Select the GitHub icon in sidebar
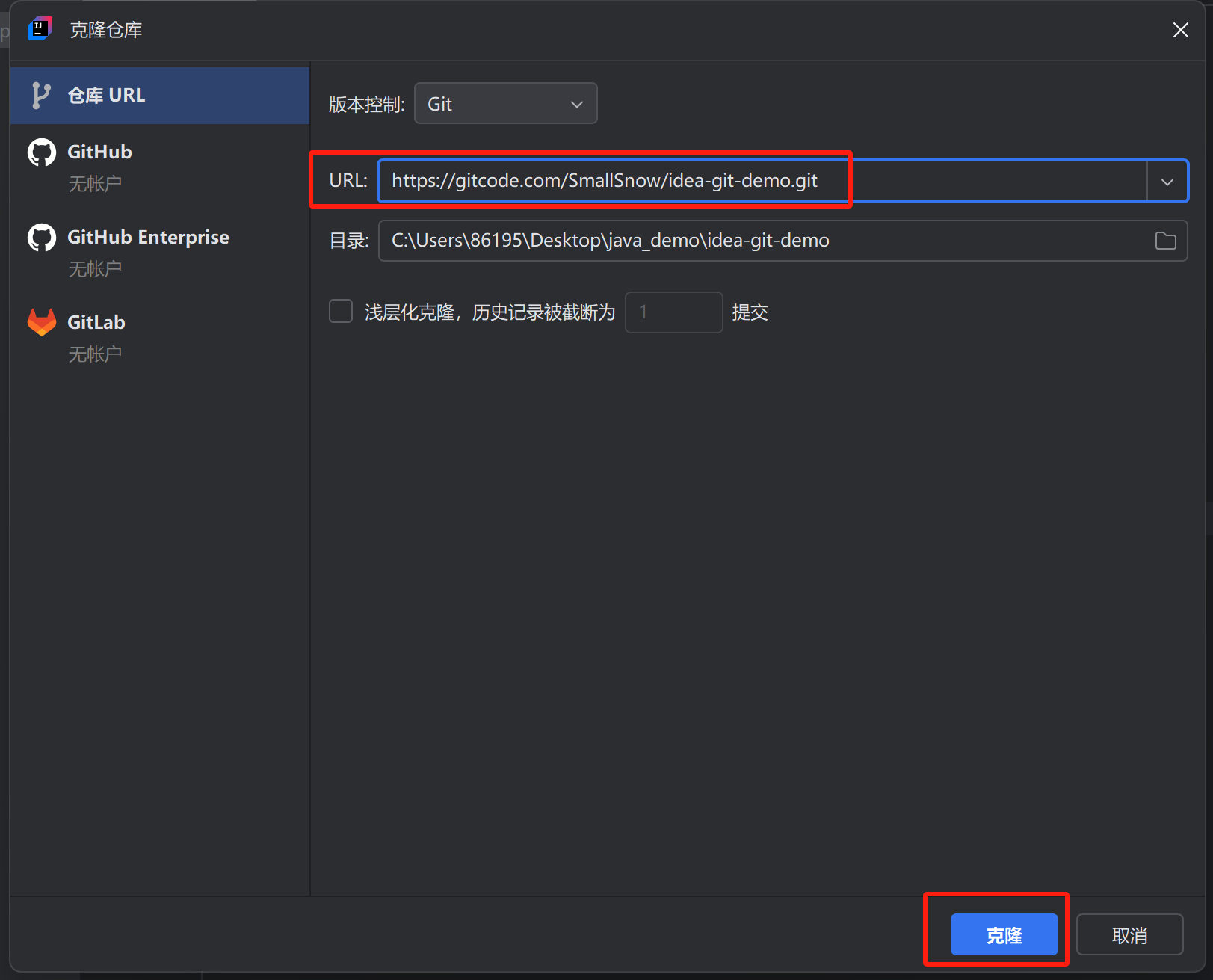The image size is (1213, 980). [41, 152]
